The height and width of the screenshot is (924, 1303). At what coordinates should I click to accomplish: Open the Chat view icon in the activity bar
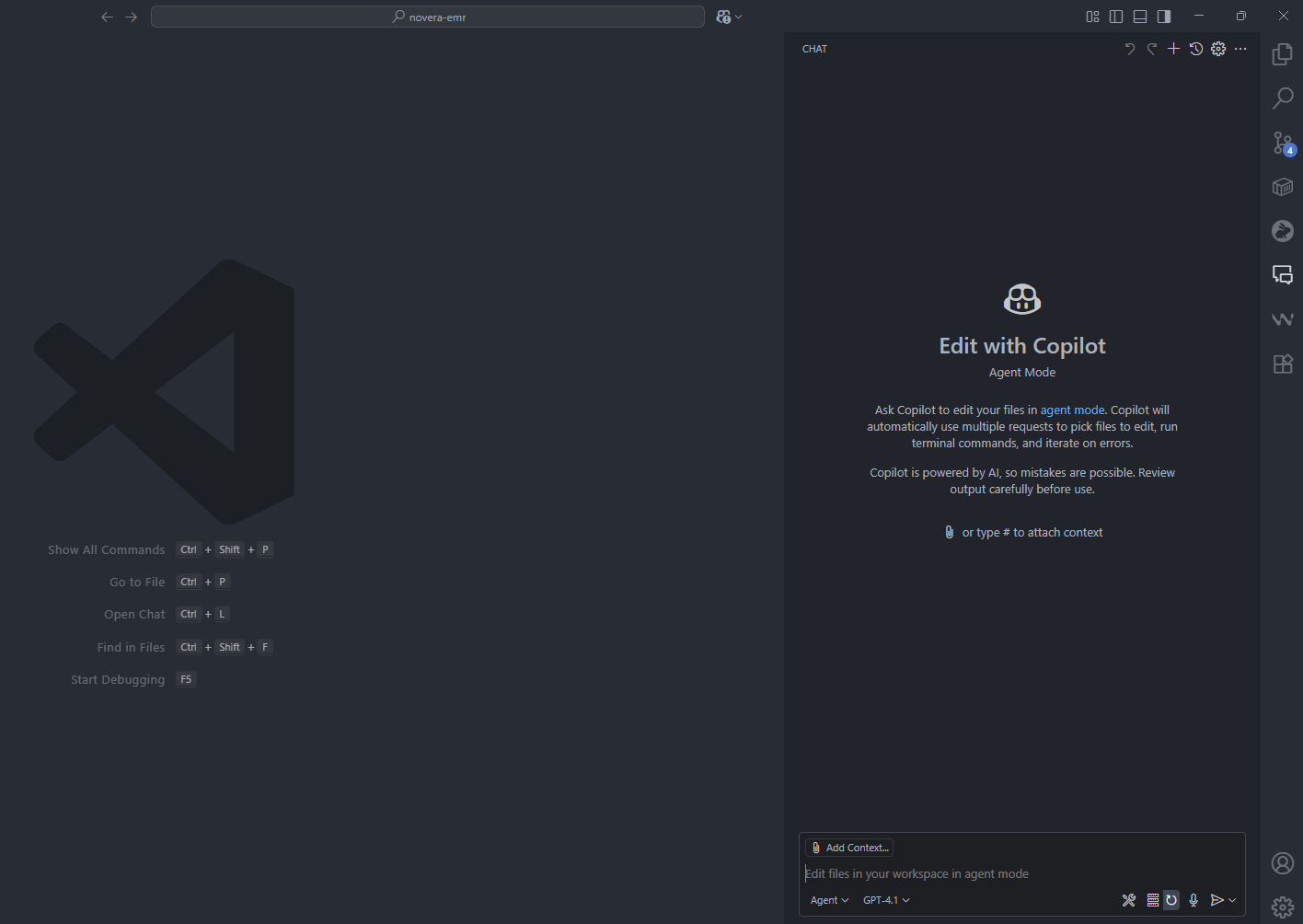1282,274
